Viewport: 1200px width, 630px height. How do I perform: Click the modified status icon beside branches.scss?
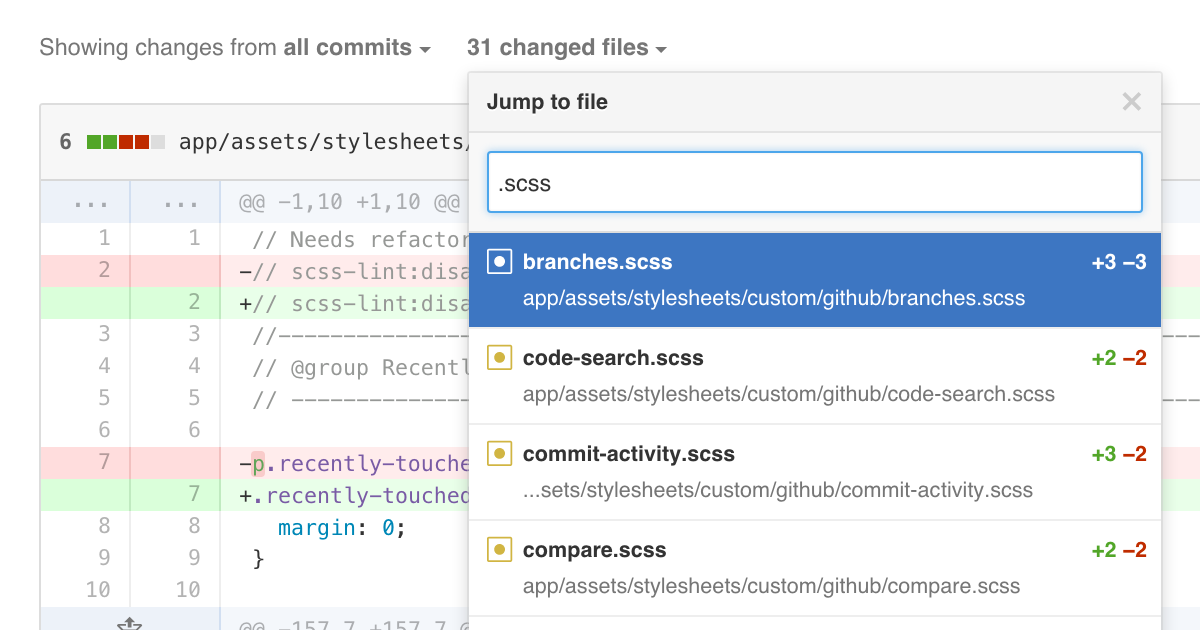coord(499,261)
